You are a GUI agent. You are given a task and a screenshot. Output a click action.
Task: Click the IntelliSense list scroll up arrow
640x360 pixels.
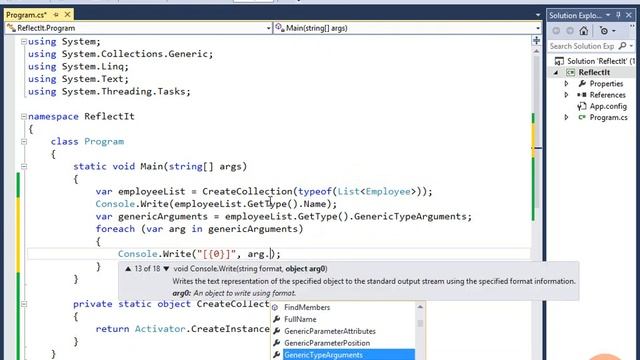420,307
